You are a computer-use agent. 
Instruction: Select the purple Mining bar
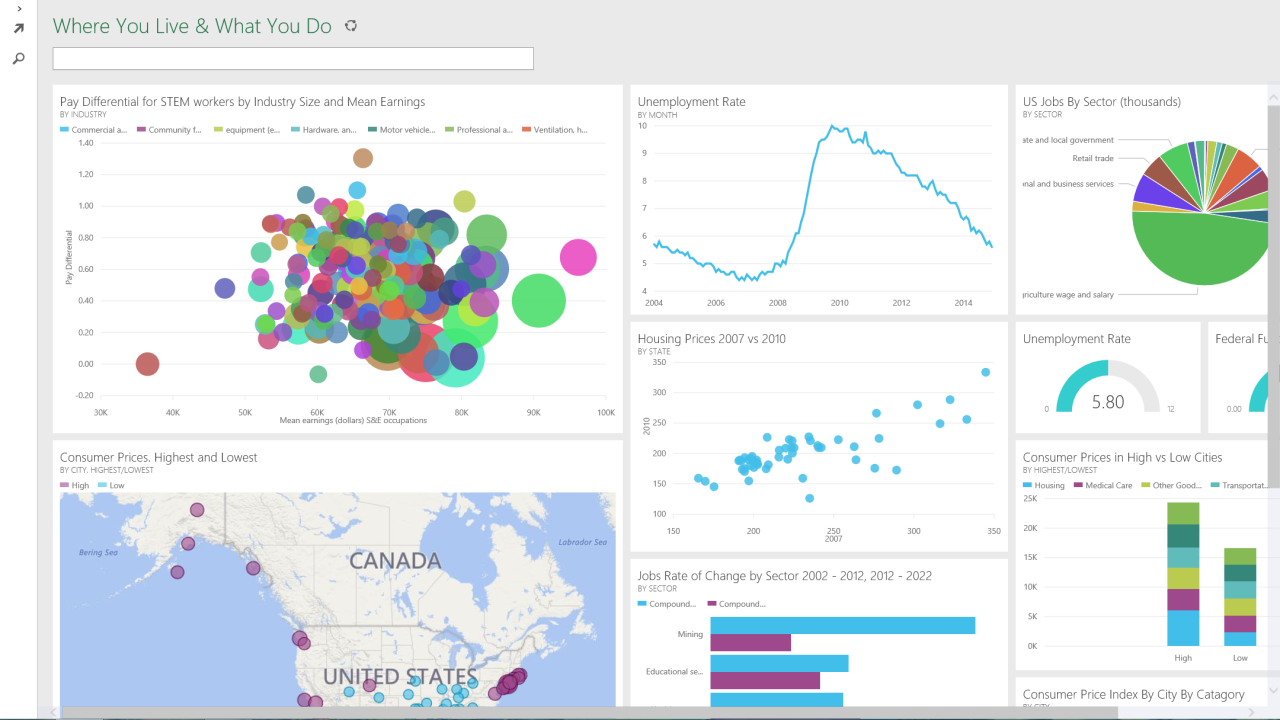click(x=751, y=642)
